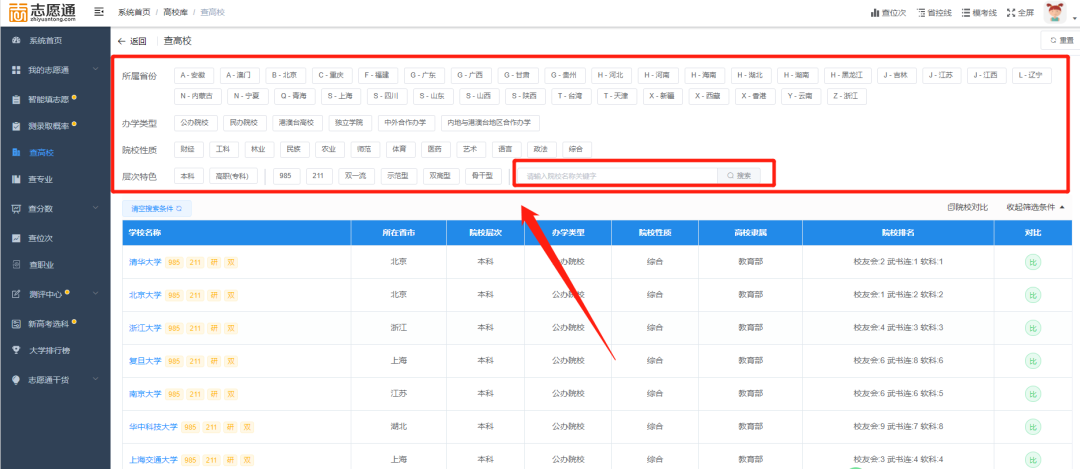Click the 重置 reset button
Viewport: 1080px width, 469px height.
[x=1060, y=41]
